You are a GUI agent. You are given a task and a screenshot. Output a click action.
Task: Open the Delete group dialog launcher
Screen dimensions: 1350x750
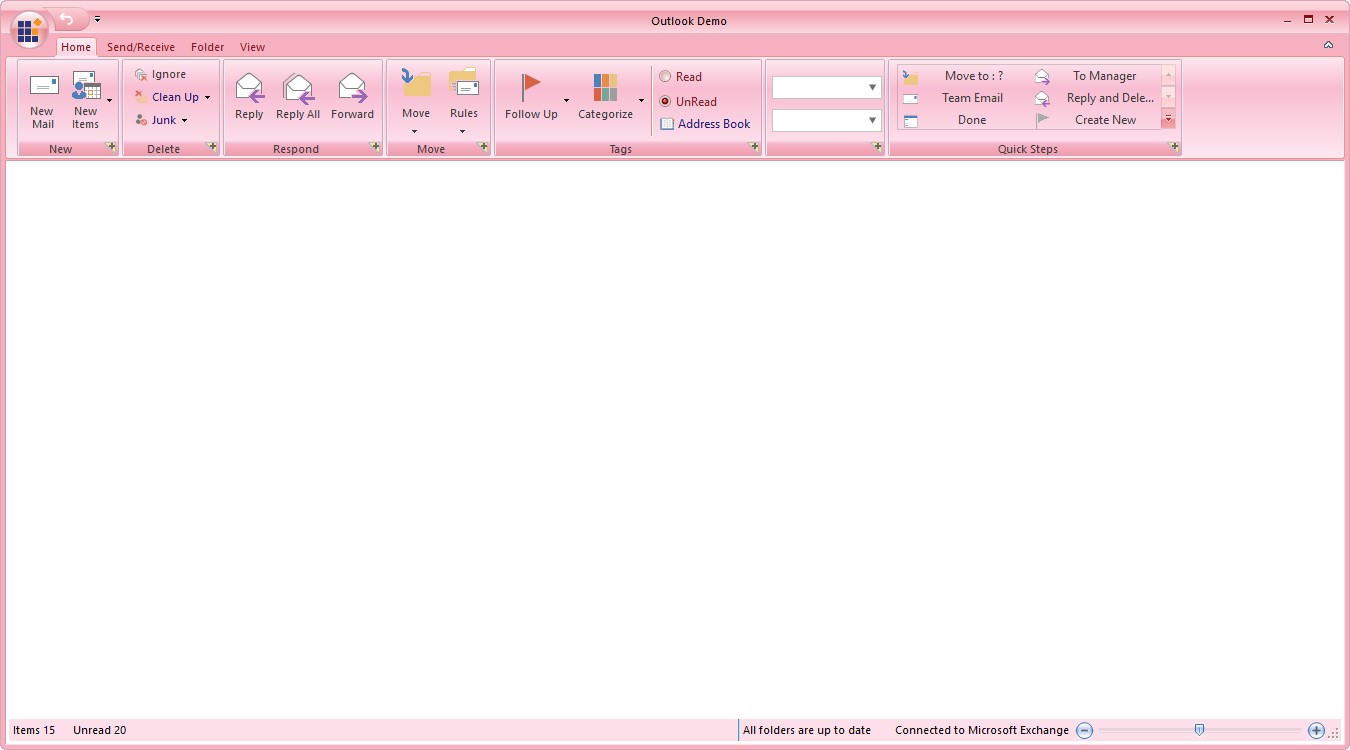[x=212, y=147]
